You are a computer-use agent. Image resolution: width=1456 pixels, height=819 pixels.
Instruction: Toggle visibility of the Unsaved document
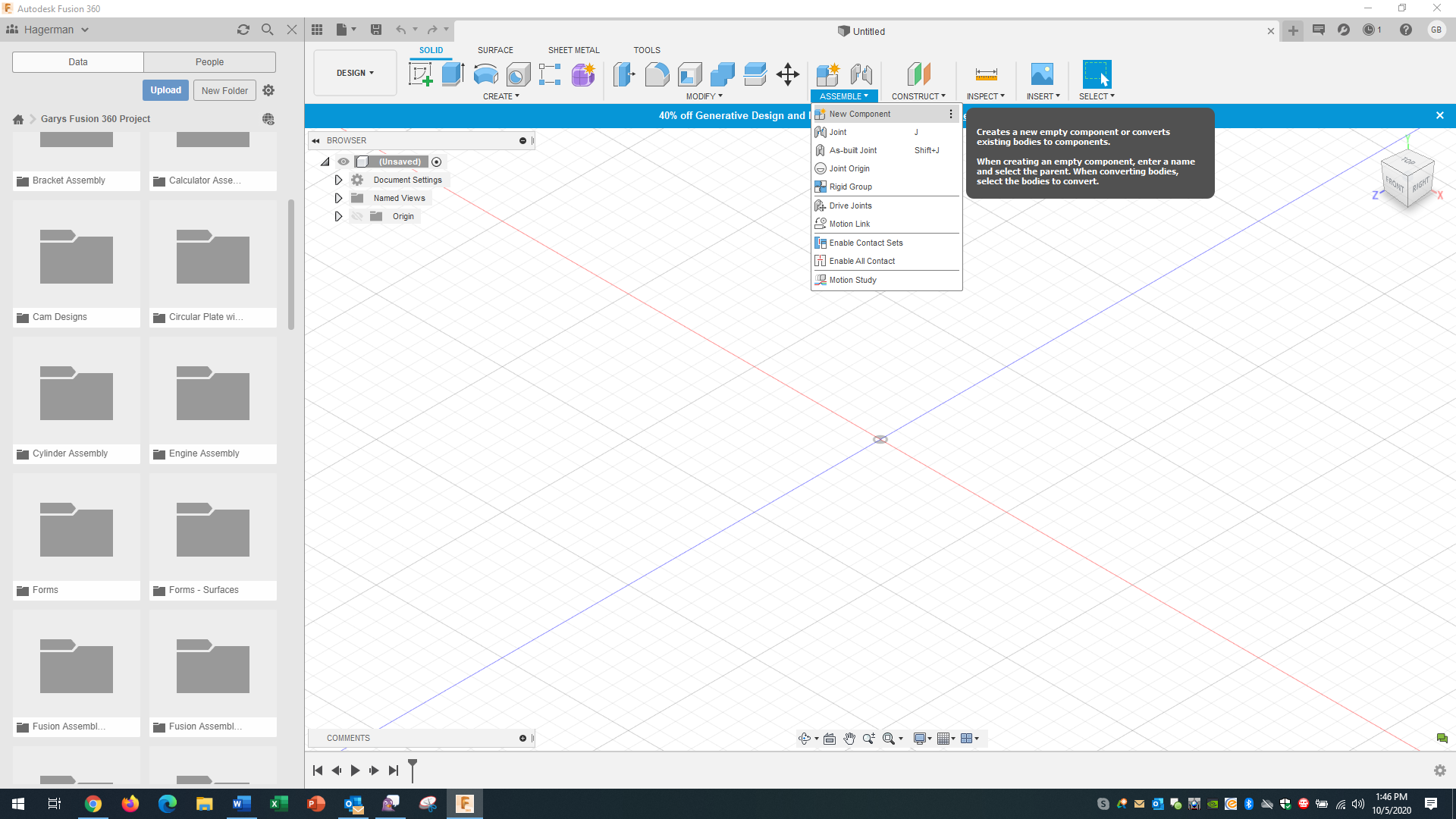344,162
